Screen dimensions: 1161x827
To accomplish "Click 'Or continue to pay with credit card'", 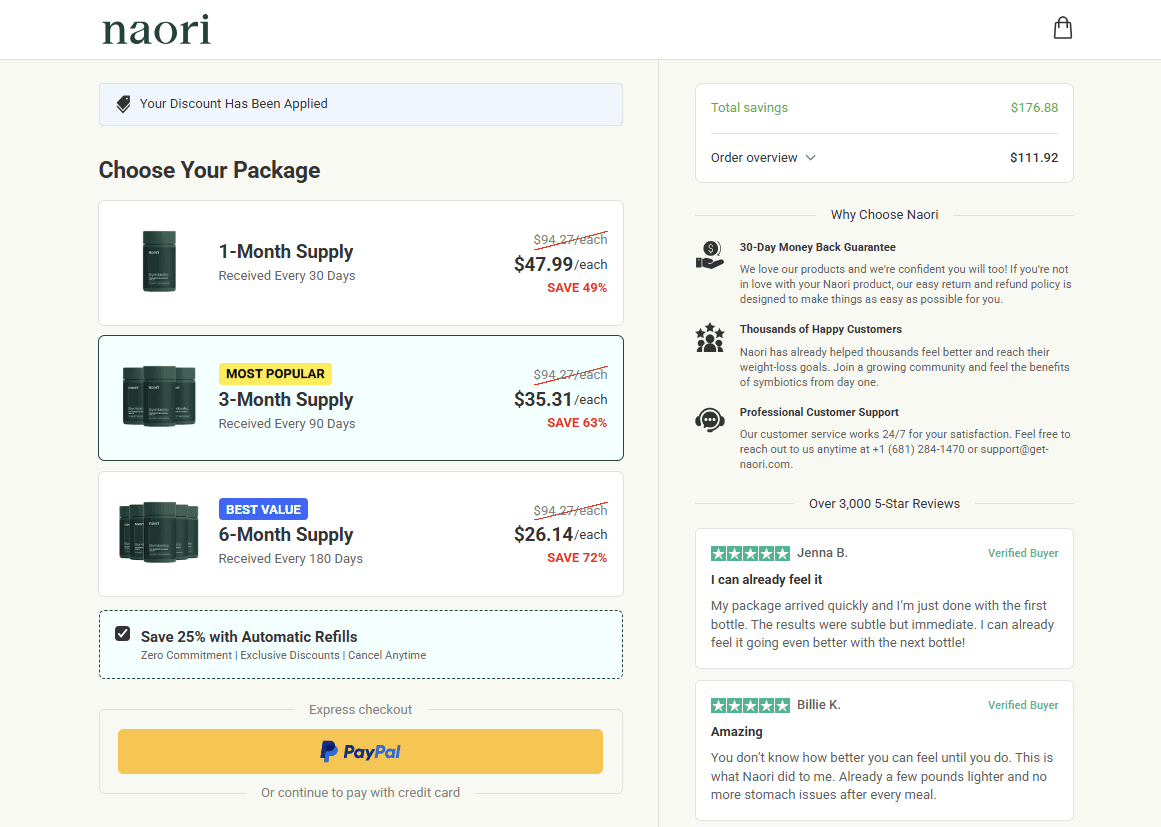I will tap(360, 793).
